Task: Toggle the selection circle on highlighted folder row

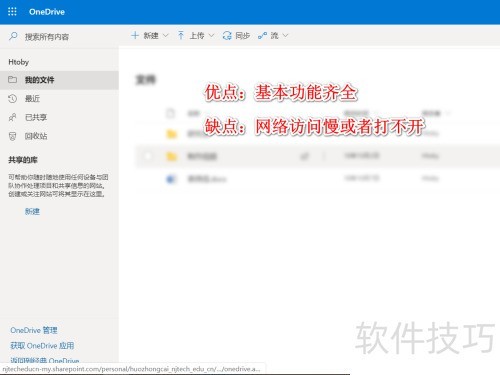Action: (148, 156)
